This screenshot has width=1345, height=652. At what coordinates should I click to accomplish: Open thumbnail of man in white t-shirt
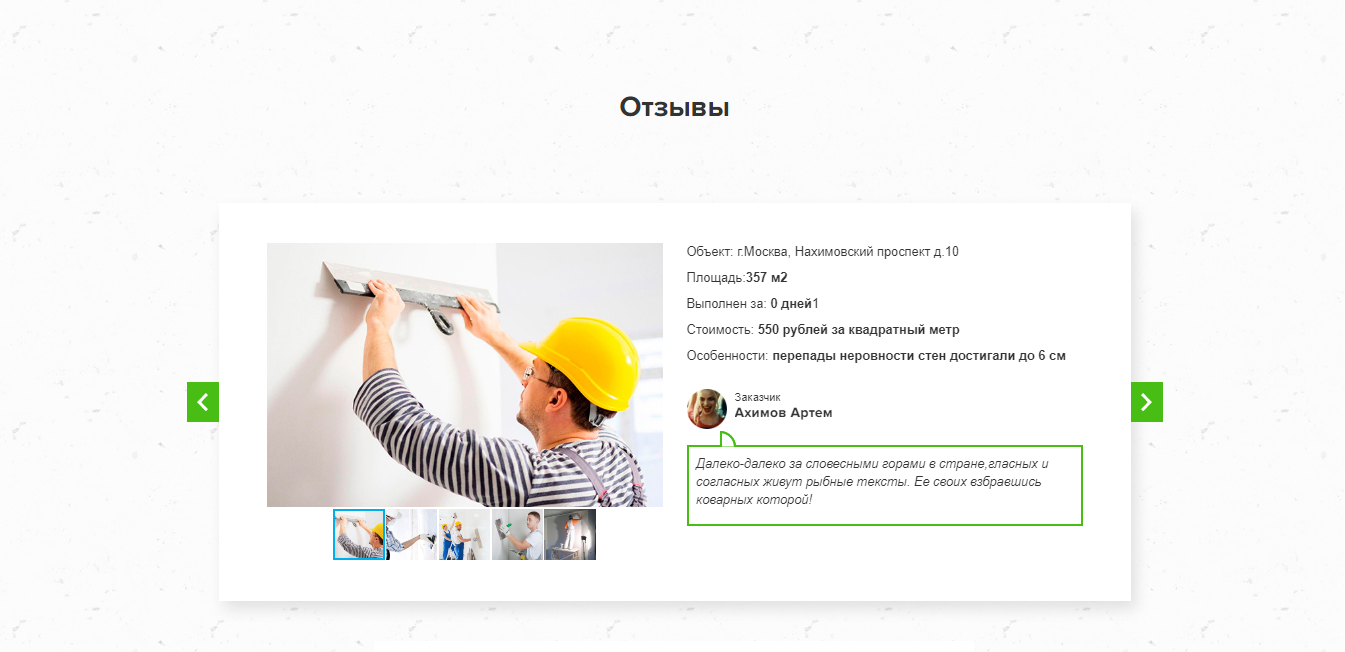click(x=517, y=534)
